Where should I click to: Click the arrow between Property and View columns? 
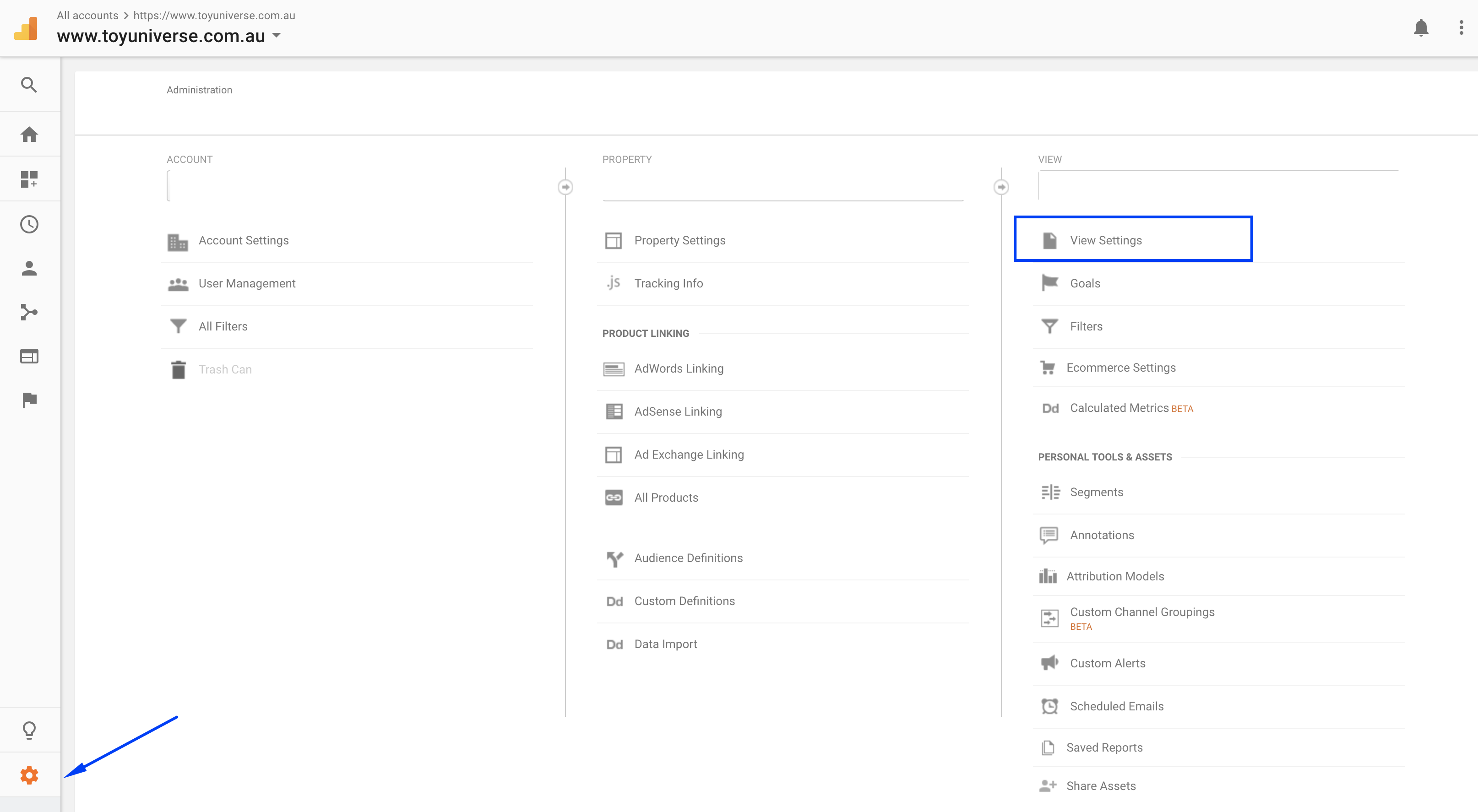(1001, 186)
